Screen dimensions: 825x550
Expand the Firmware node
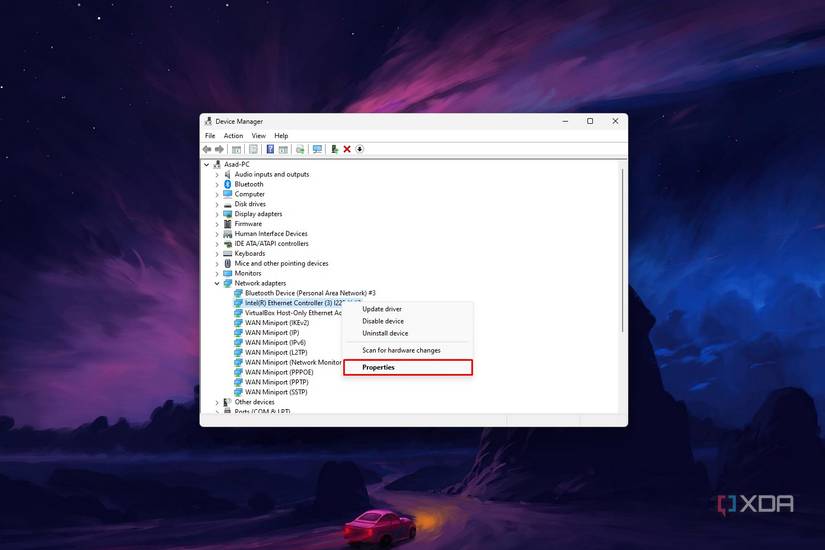[217, 224]
